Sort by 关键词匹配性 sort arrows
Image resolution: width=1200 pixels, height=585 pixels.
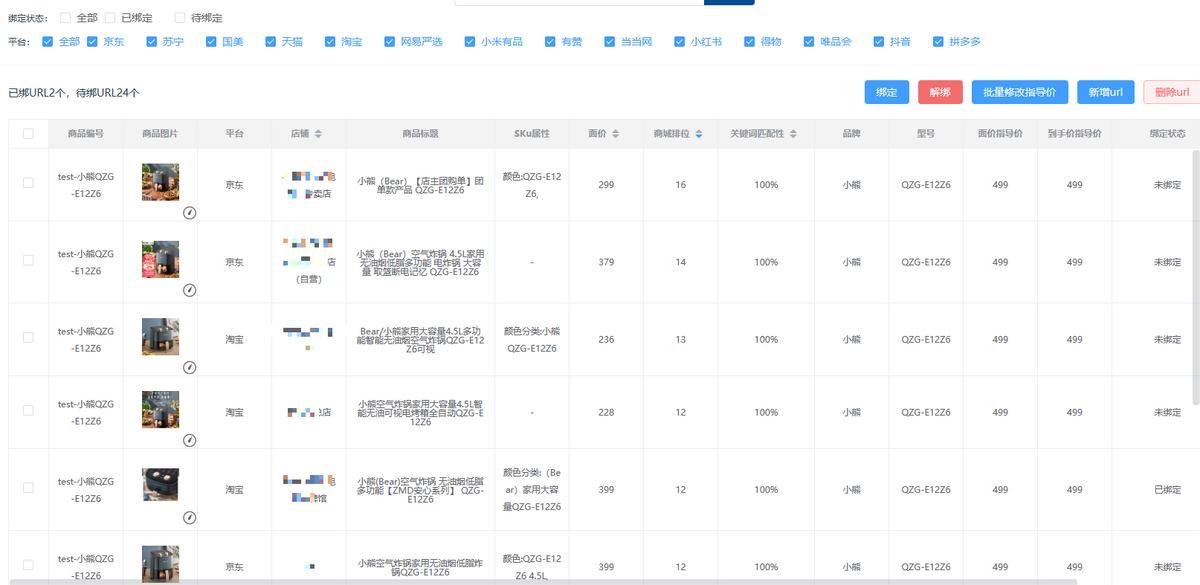pos(794,134)
